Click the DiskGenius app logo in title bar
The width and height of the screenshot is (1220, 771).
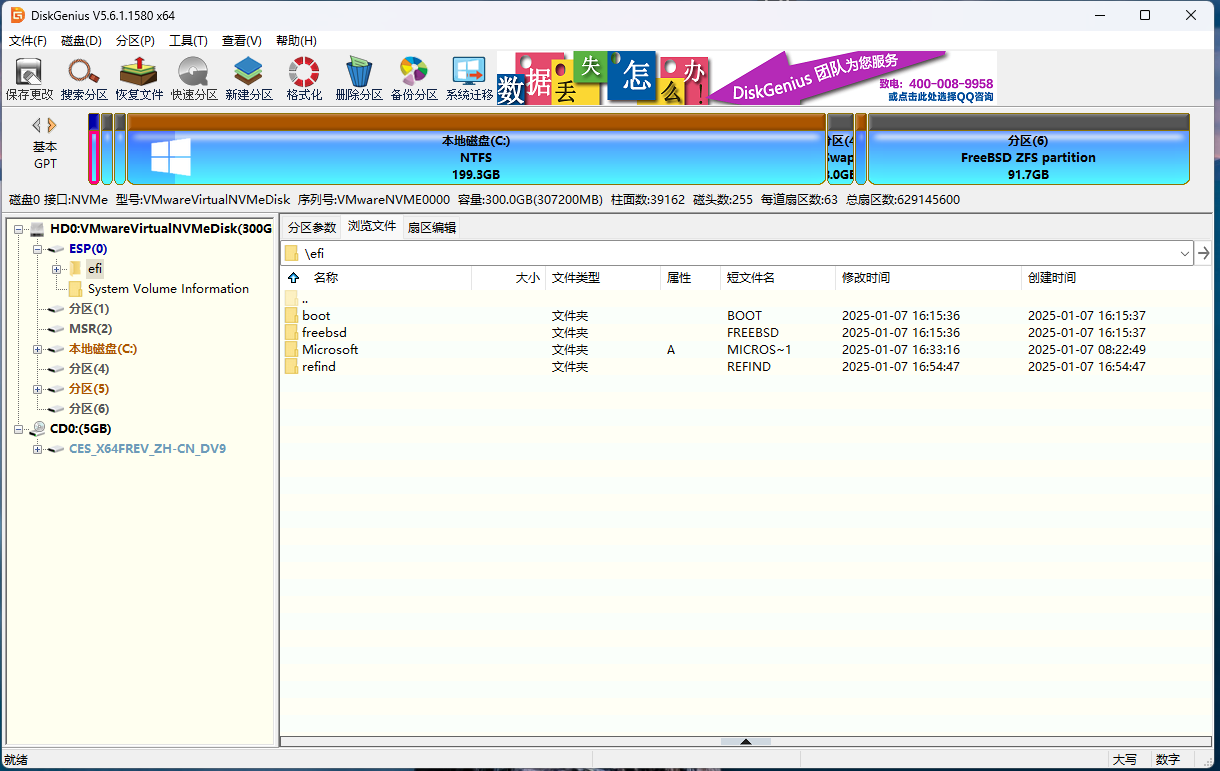click(x=17, y=15)
